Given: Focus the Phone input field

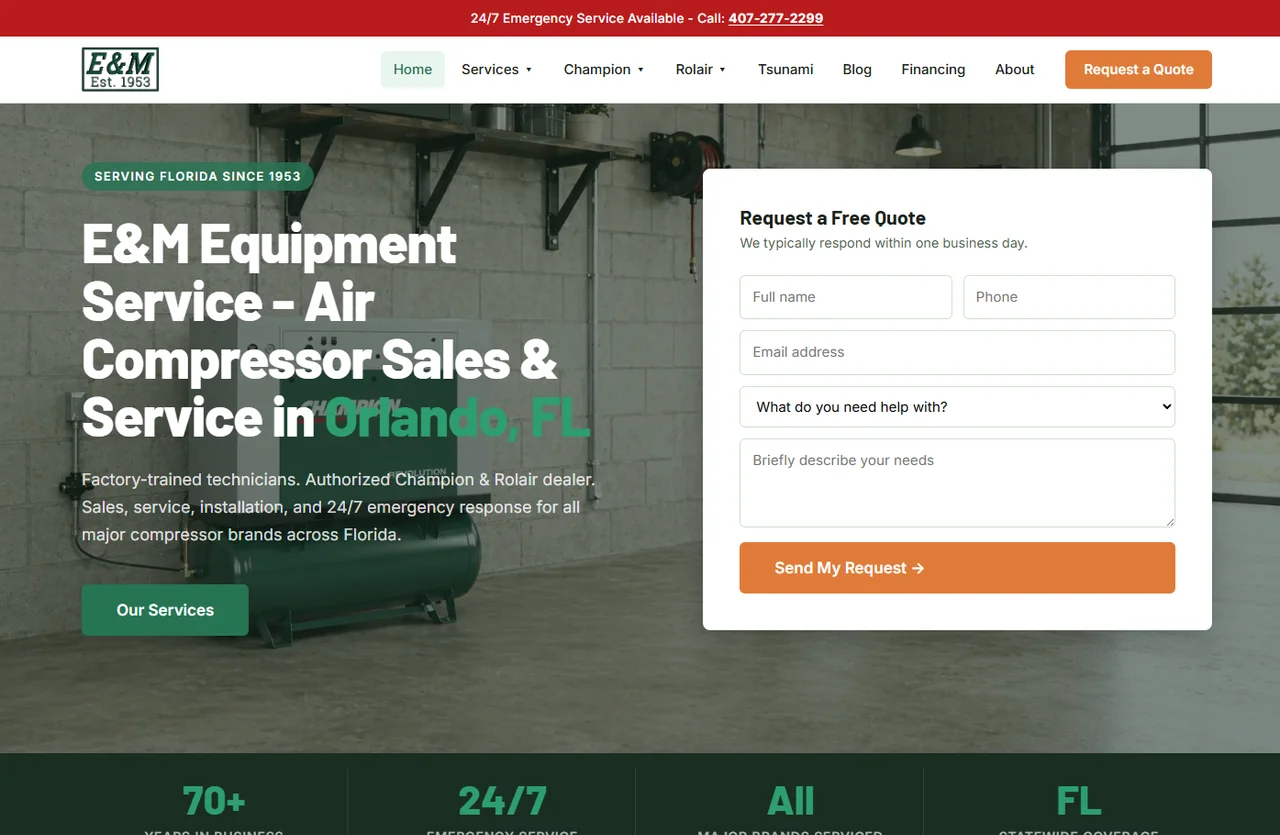Looking at the screenshot, I should pyautogui.click(x=1069, y=297).
